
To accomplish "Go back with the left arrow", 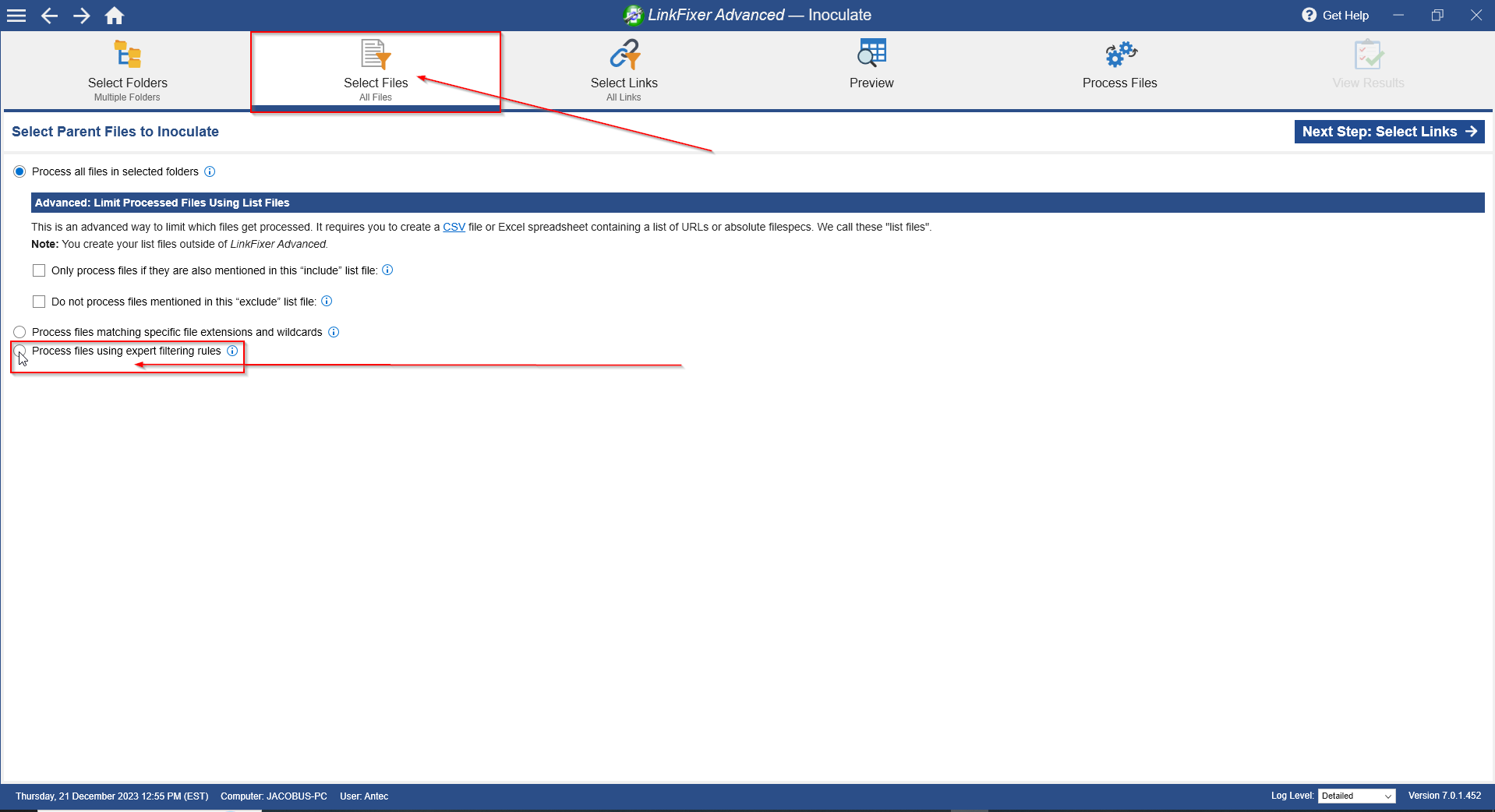I will [49, 16].
